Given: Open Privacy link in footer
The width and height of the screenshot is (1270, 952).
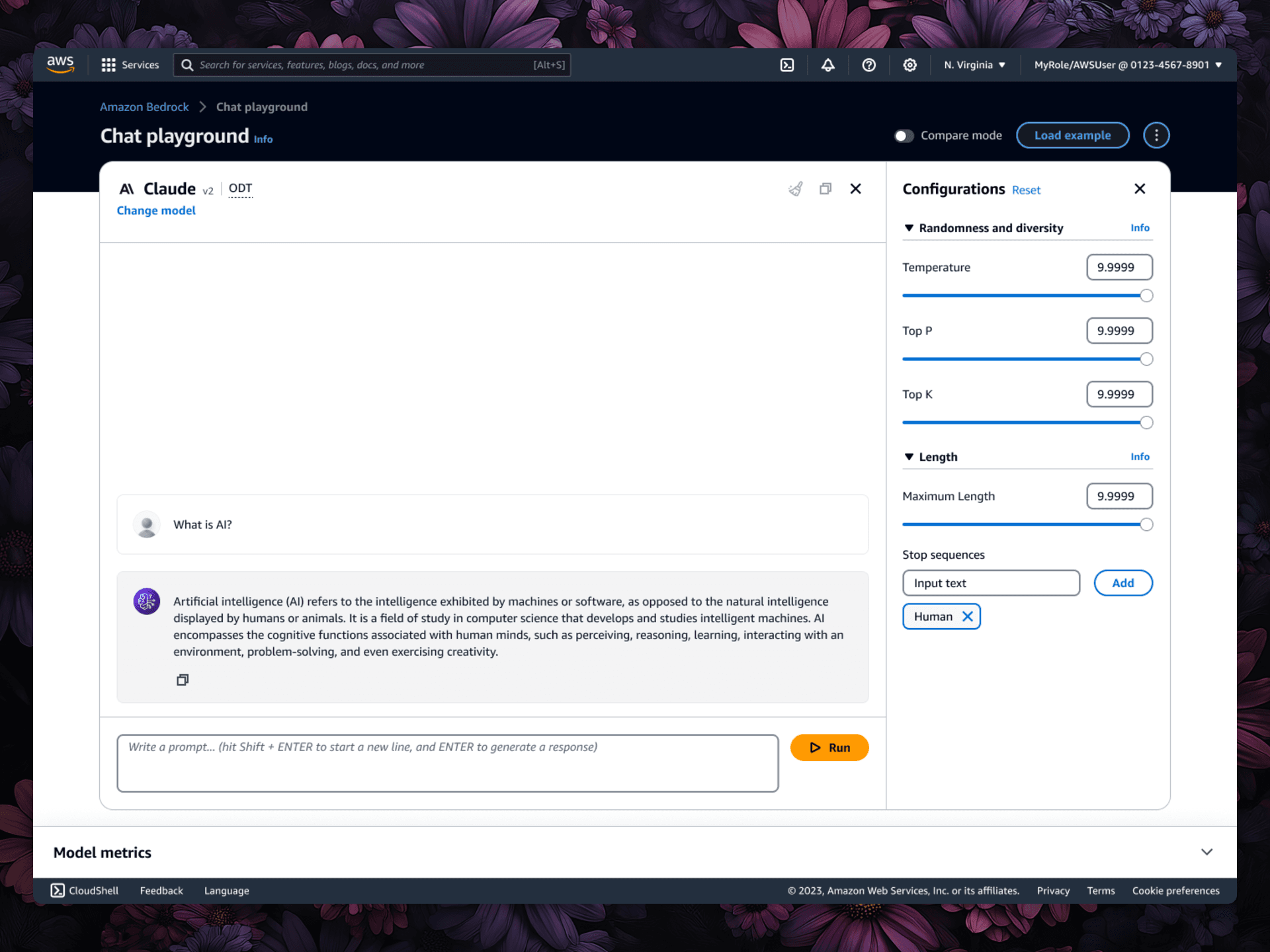Looking at the screenshot, I should (1053, 891).
